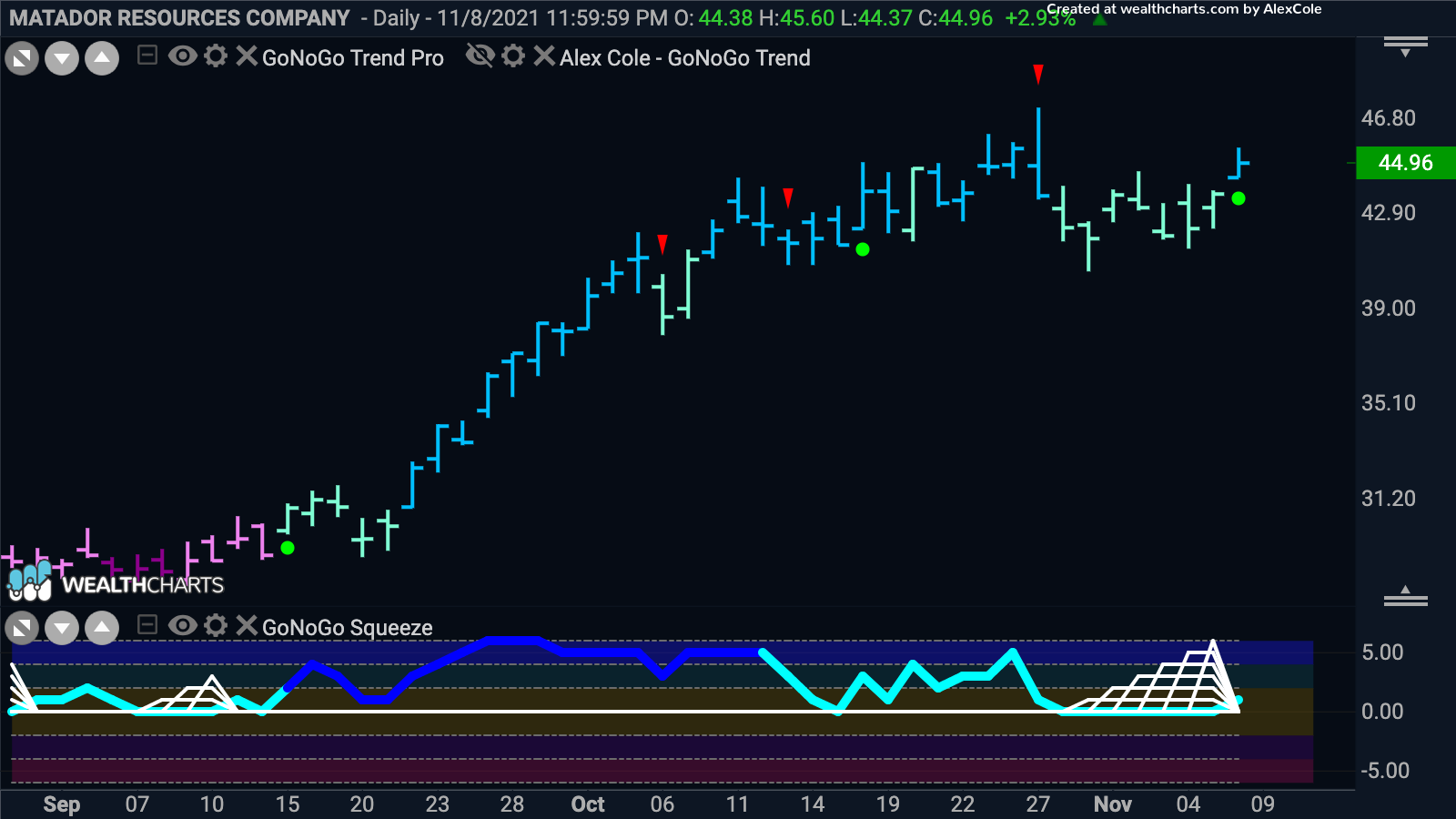Click the H:45.60 high price value

pos(795,18)
